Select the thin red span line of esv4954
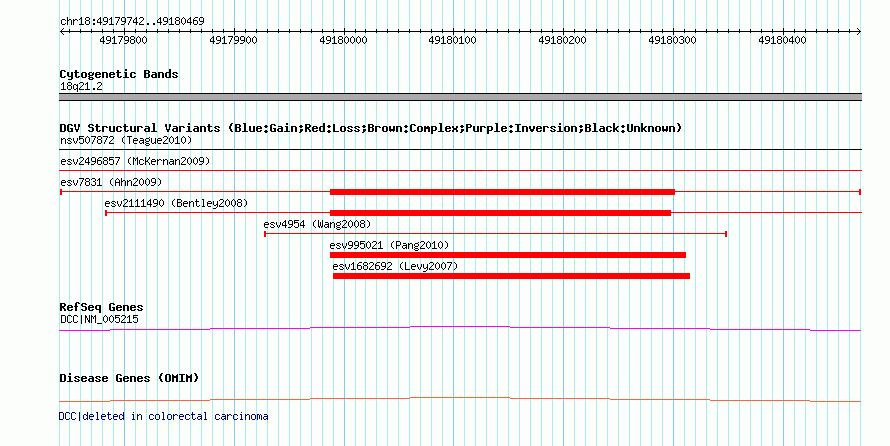 tap(496, 234)
